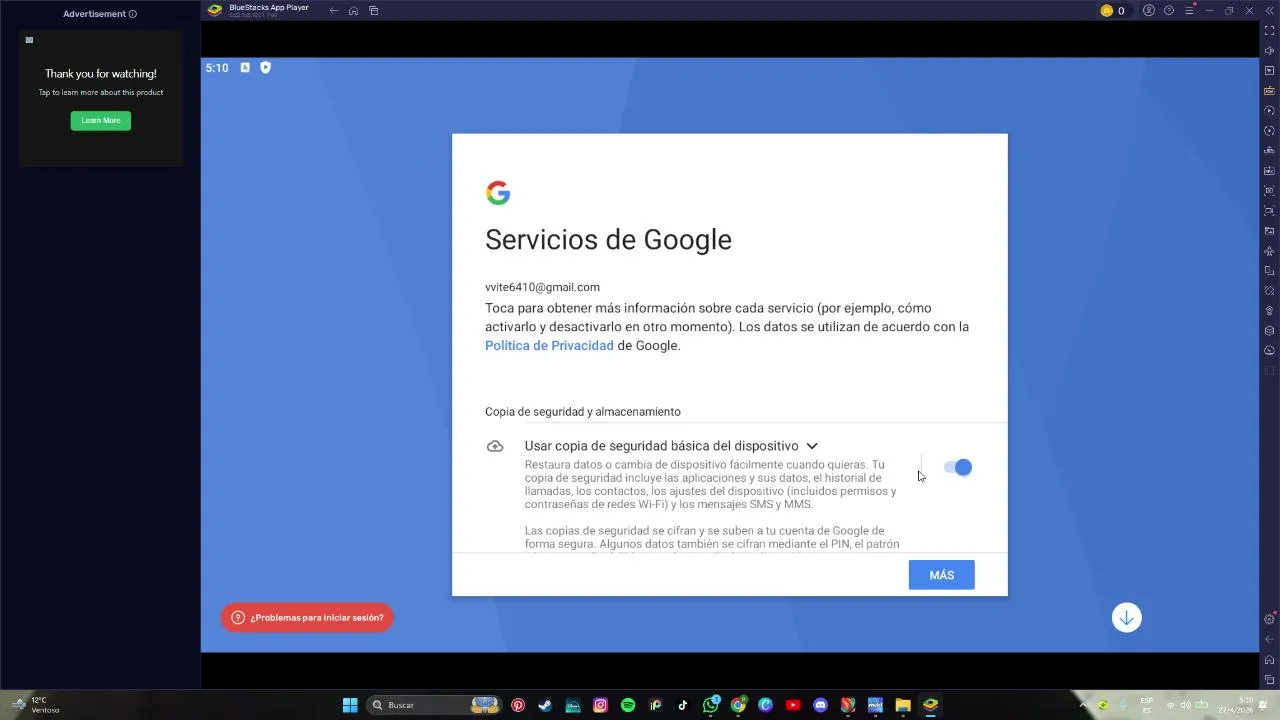
Task: Click the taskbar Buscar search box
Action: (434, 705)
